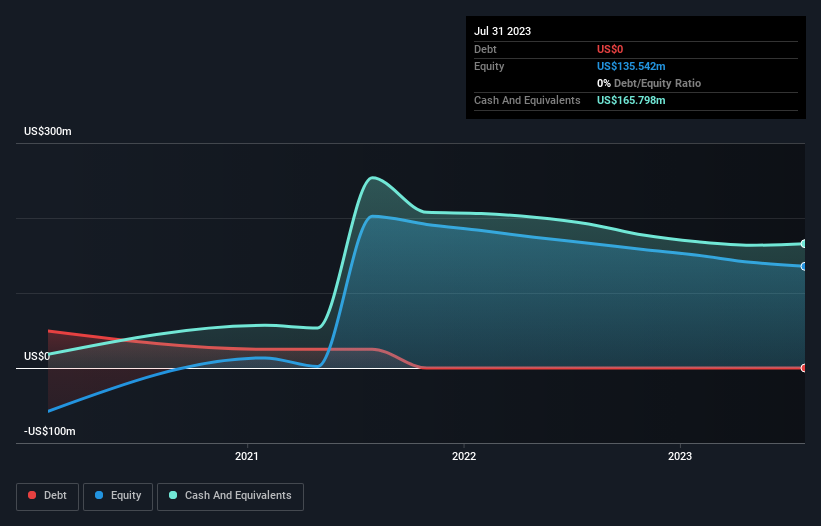
Task: Click the teal Cash legend dot
Action: (173, 495)
